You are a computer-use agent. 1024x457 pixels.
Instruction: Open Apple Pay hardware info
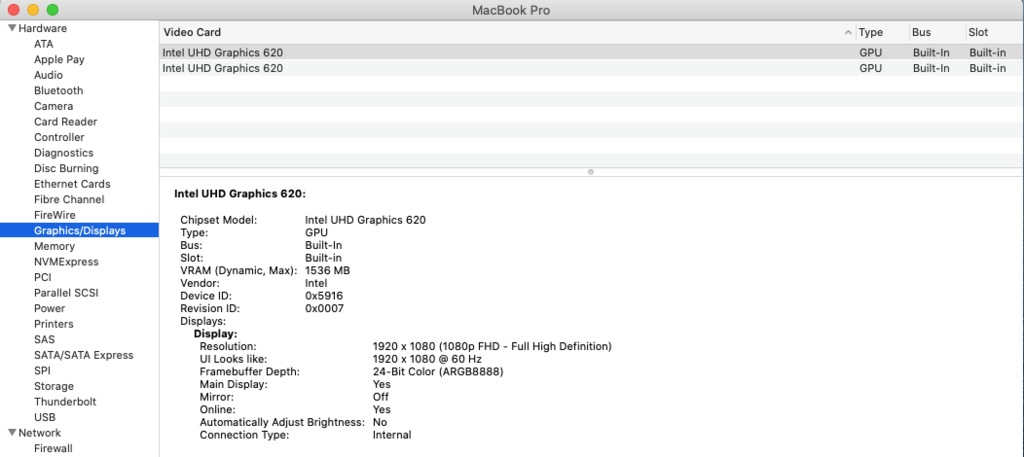[59, 59]
